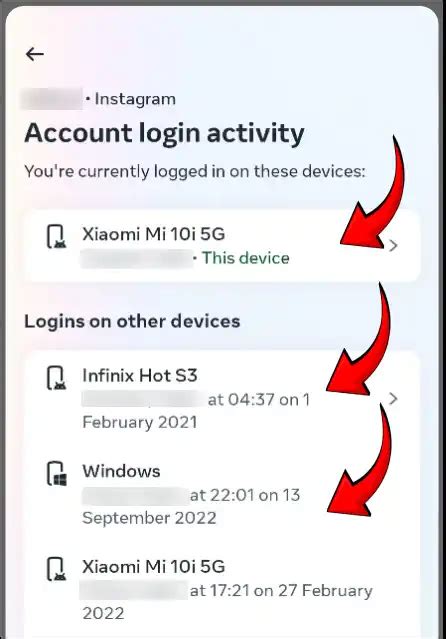Click the green "This device" label
Image resolution: width=446 pixels, height=639 pixels.
pyautogui.click(x=246, y=258)
